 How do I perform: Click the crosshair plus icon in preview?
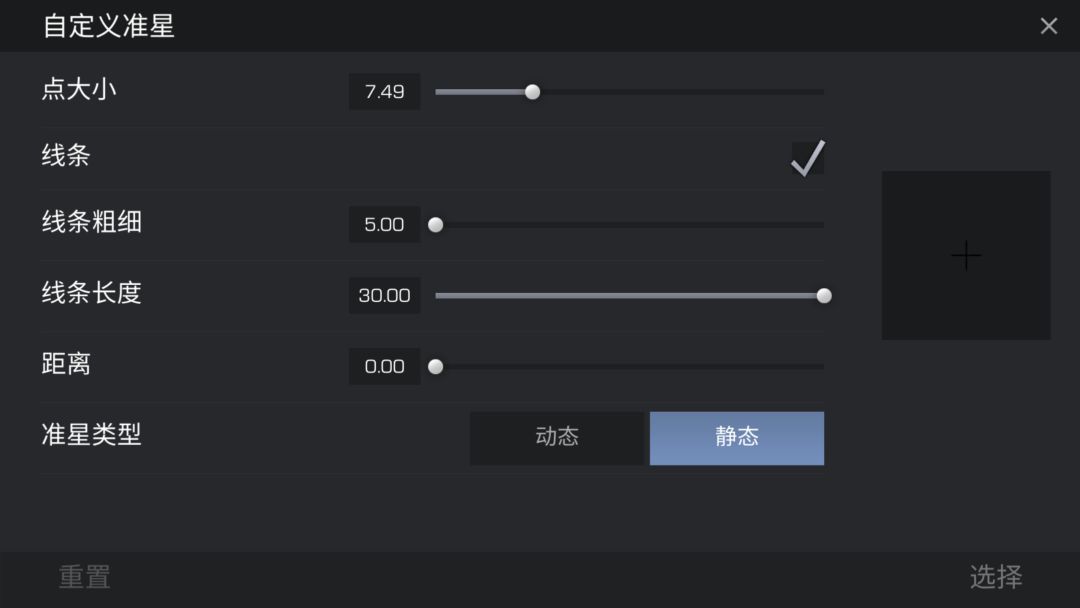point(966,255)
